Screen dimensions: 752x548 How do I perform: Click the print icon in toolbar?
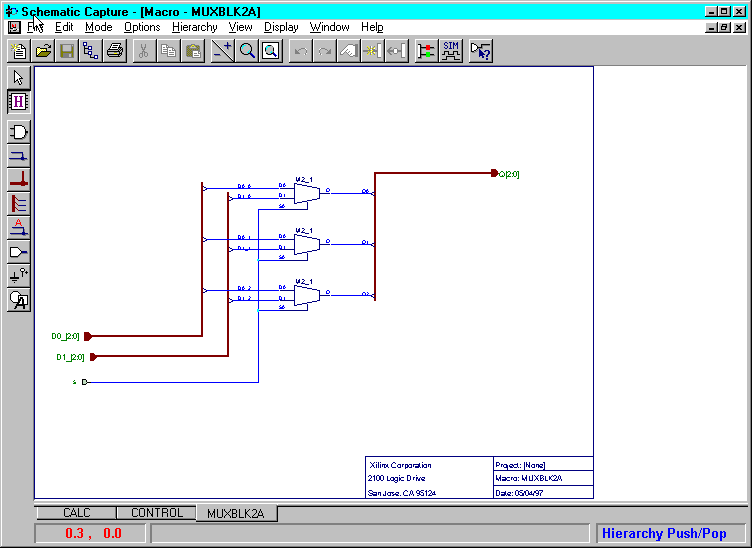pos(114,50)
